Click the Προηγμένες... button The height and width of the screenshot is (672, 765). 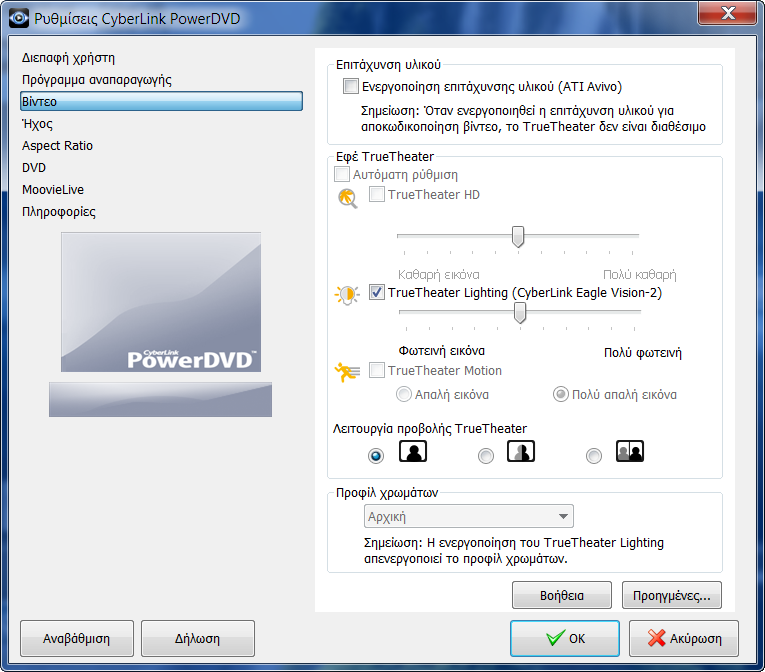pyautogui.click(x=672, y=595)
